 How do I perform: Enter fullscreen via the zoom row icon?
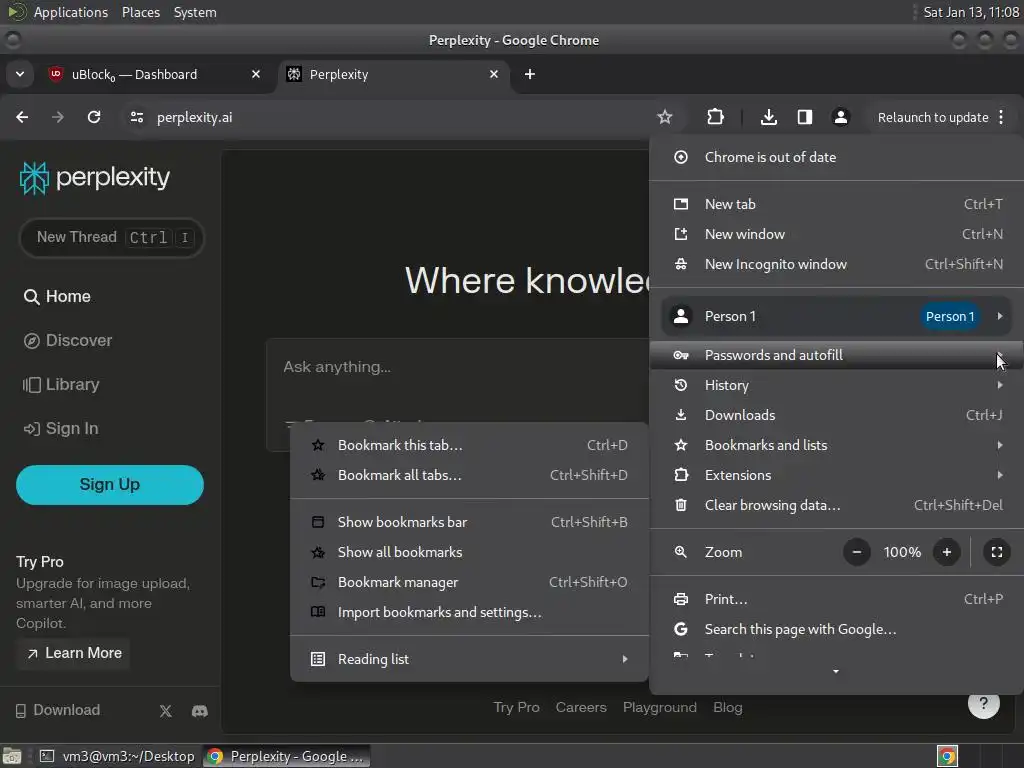coord(997,552)
